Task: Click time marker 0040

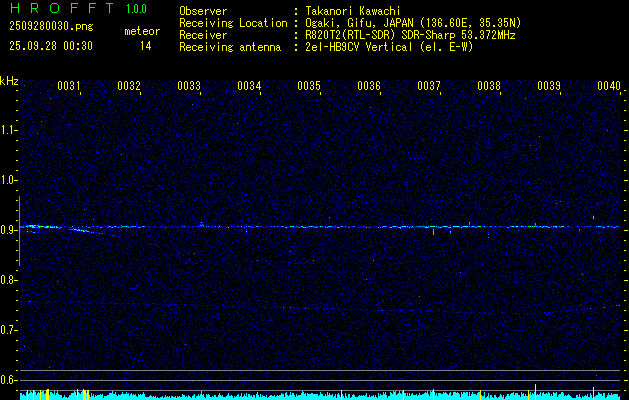Action: pyautogui.click(x=609, y=86)
